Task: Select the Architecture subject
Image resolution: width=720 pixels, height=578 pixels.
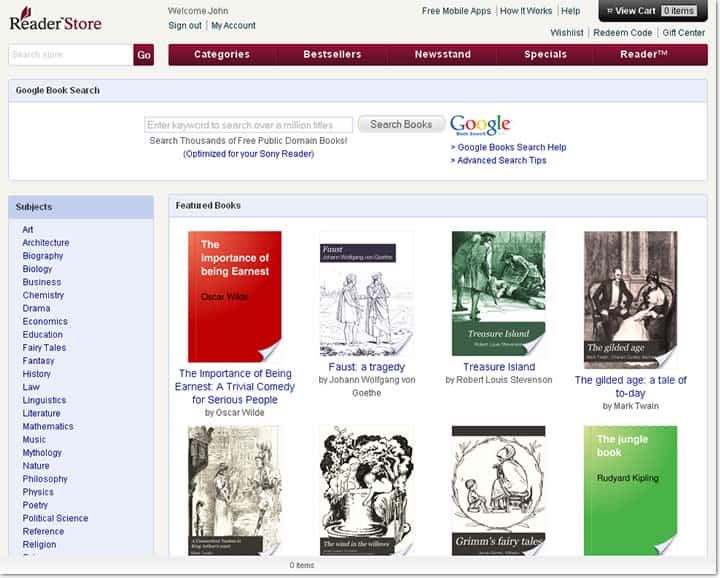Action: (46, 243)
